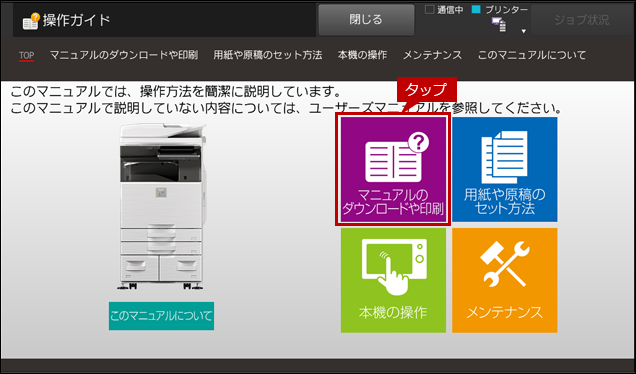Click the multifunction printer image
636x374 pixels.
[x=162, y=206]
